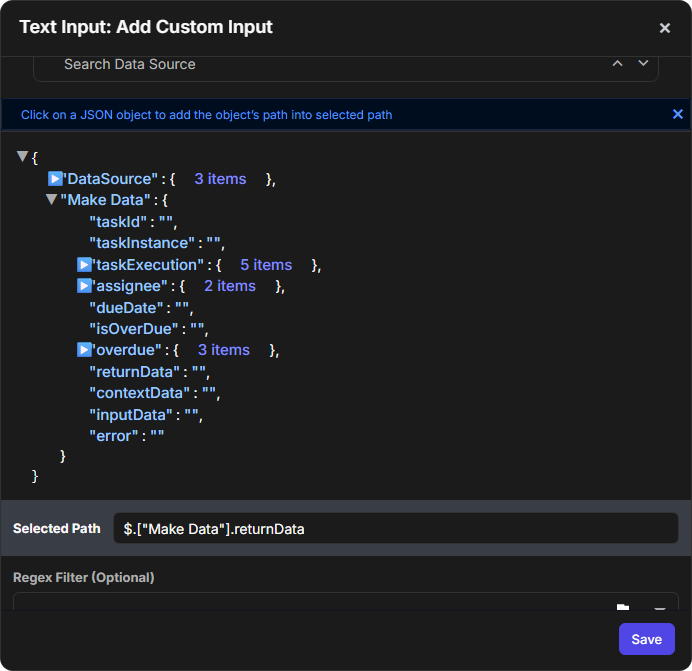Image resolution: width=692 pixels, height=671 pixels.
Task: Click the "taskExecution" key label
Action: (148, 265)
